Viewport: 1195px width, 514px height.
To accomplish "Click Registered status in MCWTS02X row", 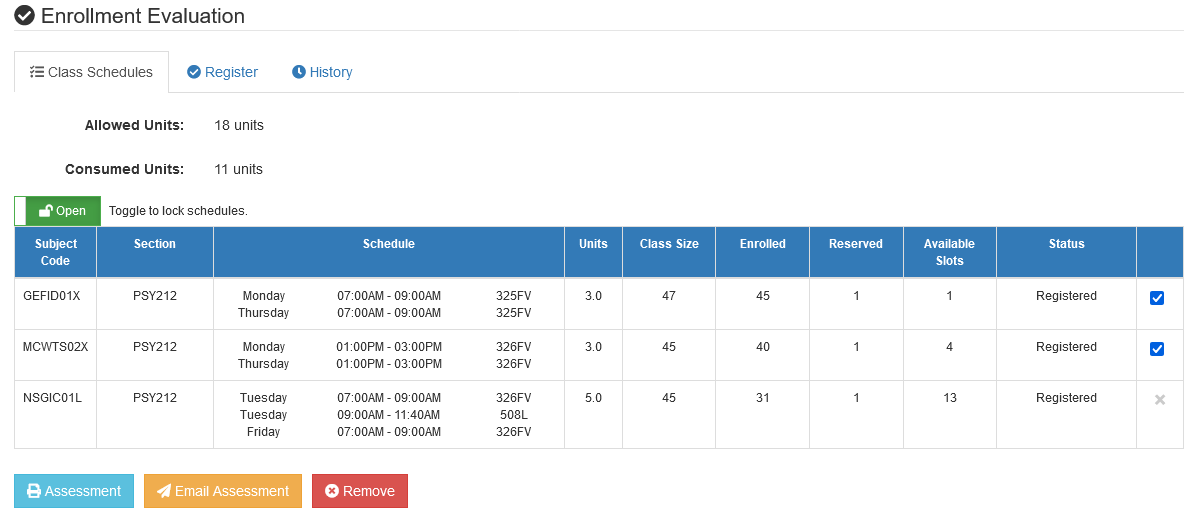I will point(1066,347).
